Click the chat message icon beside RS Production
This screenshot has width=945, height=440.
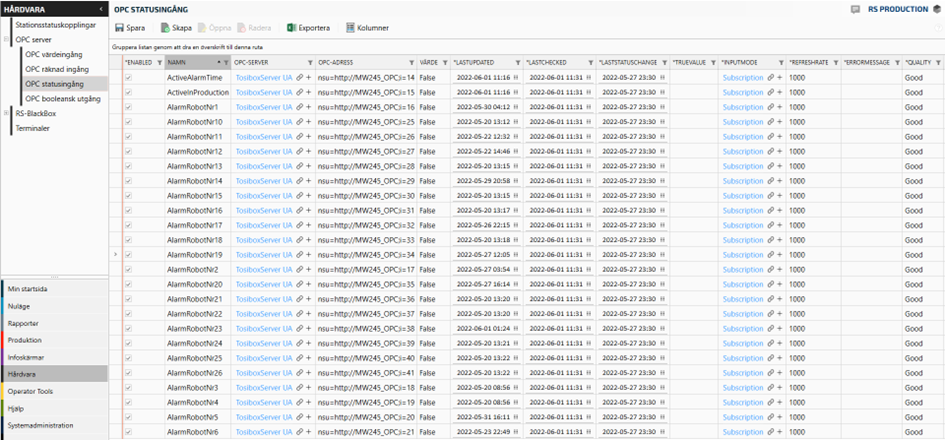coord(855,9)
